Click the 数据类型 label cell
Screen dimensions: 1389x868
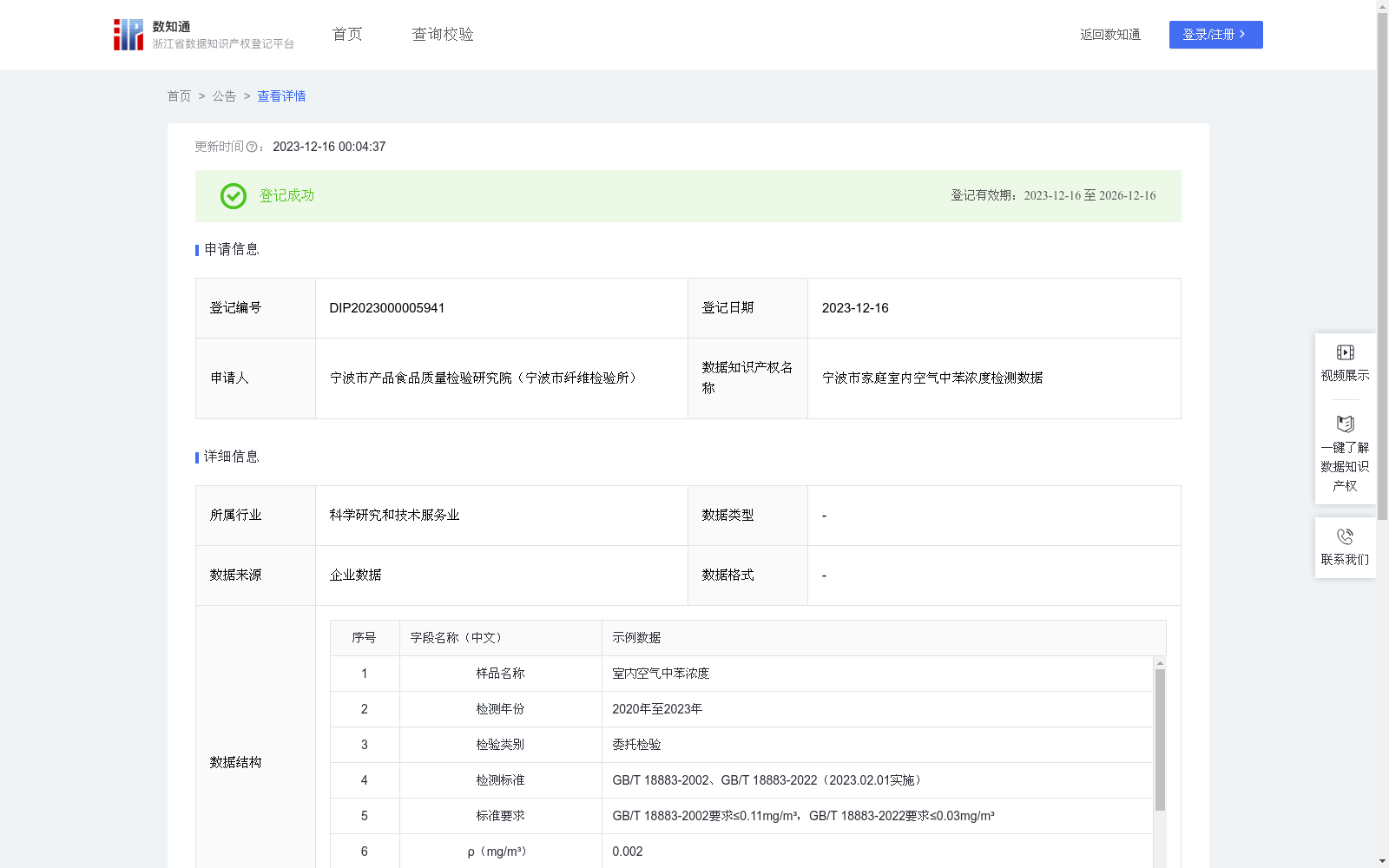point(747,516)
